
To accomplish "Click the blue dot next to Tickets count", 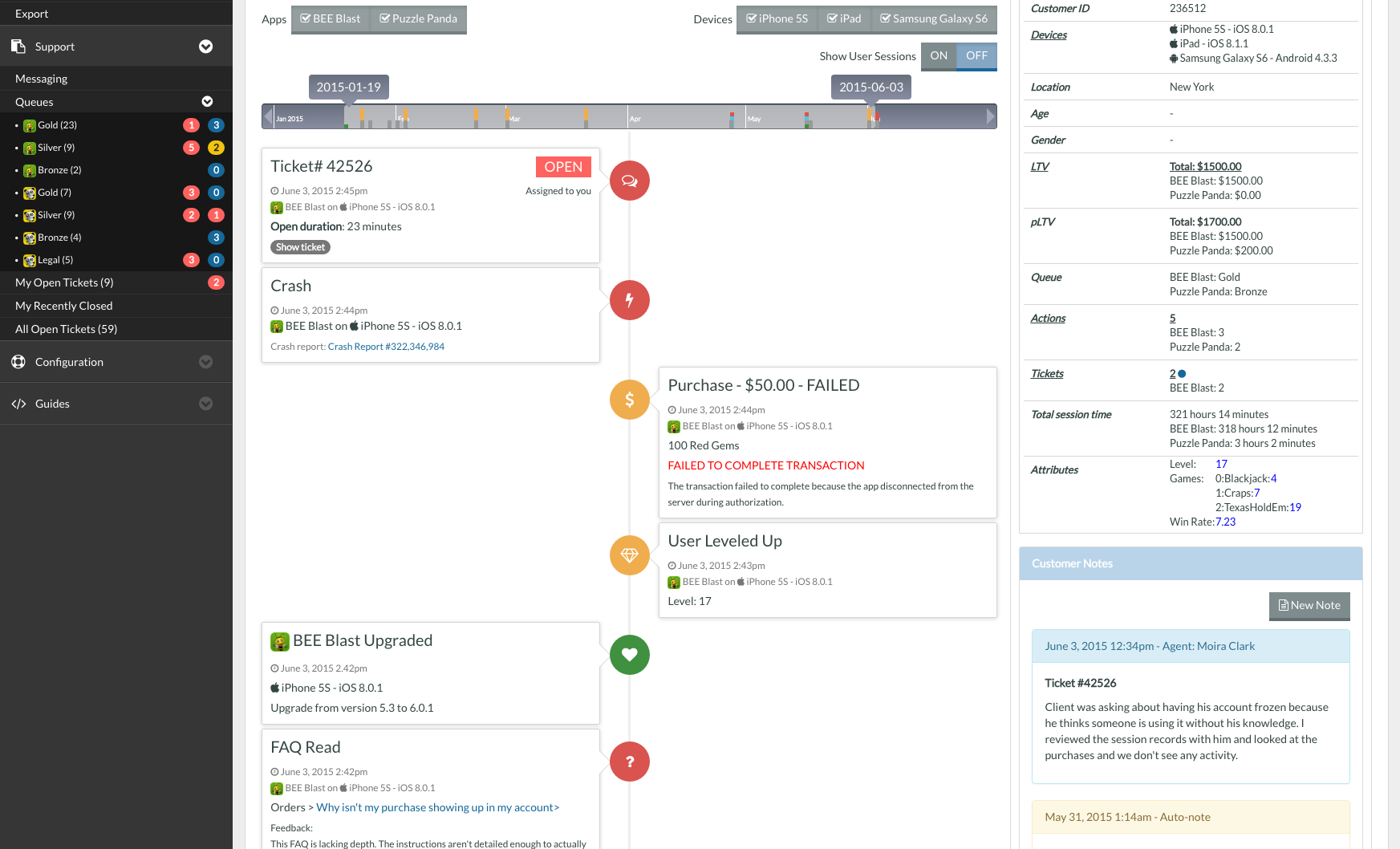I will tap(1182, 374).
